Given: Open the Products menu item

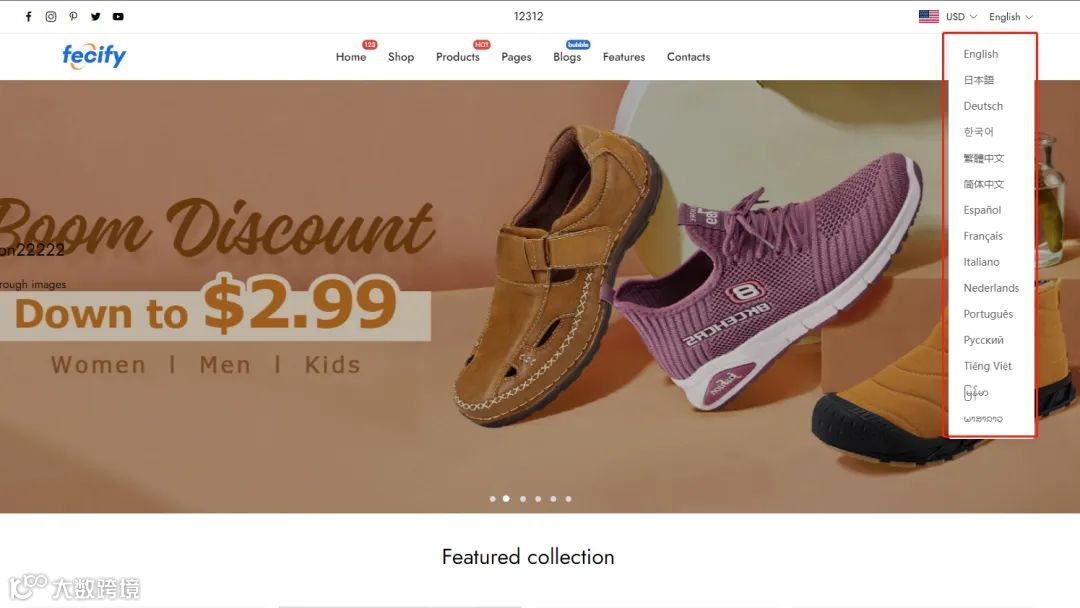Looking at the screenshot, I should tap(457, 56).
